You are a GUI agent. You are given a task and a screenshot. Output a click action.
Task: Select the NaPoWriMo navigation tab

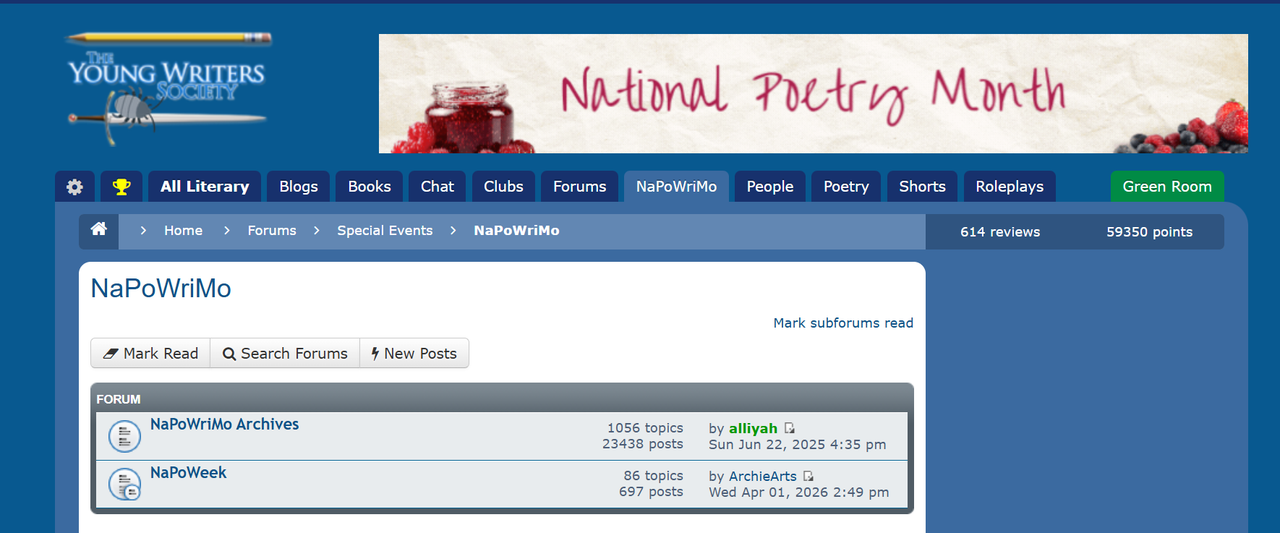pyautogui.click(x=676, y=186)
